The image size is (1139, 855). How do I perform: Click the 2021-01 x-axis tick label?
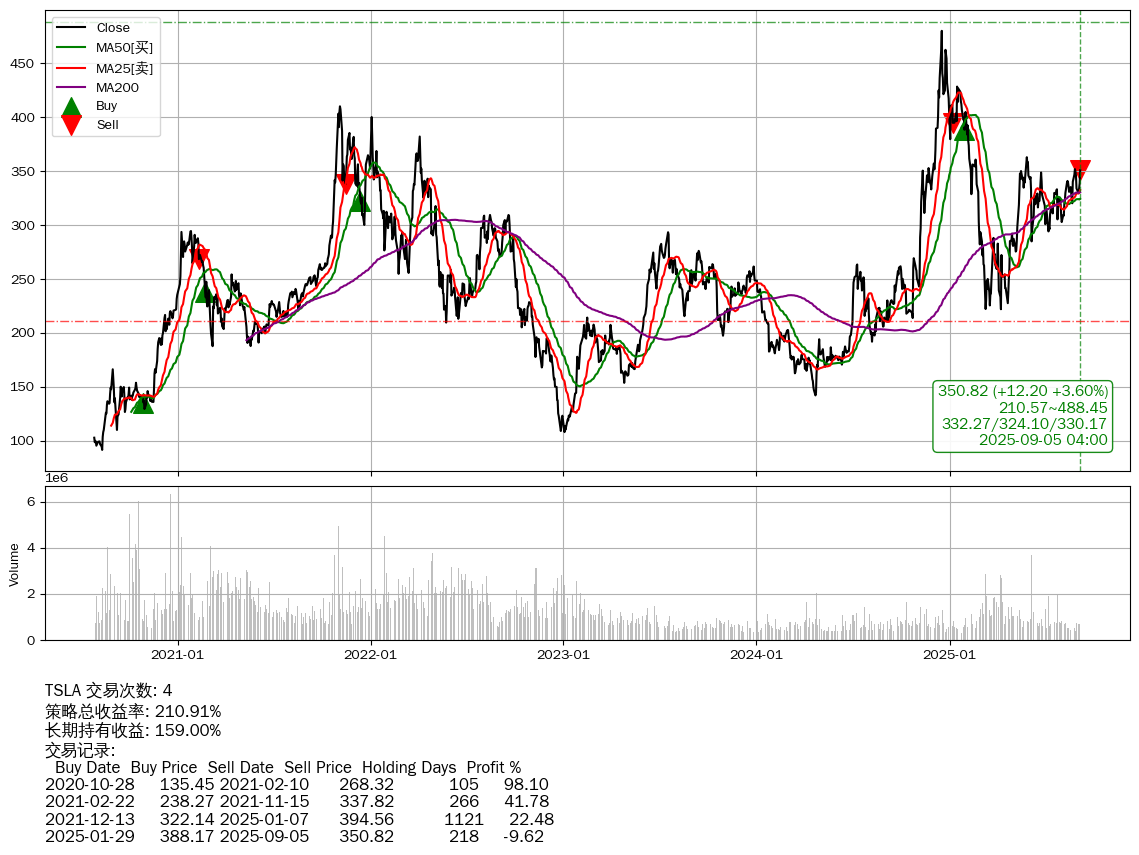click(x=178, y=655)
